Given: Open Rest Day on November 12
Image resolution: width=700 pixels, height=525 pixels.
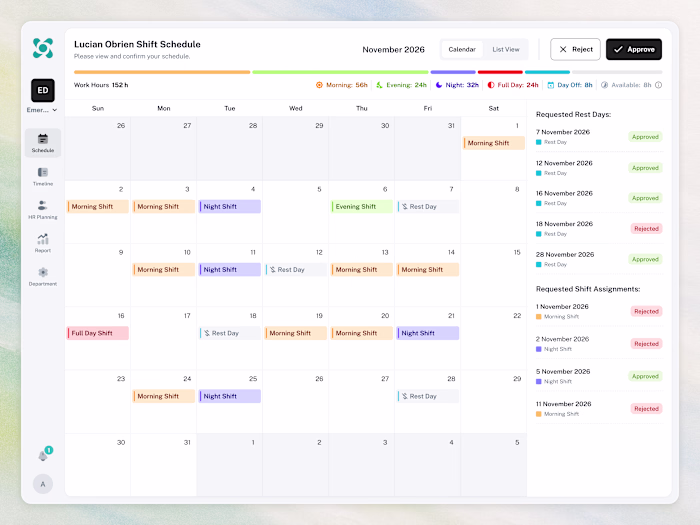Looking at the screenshot, I should (296, 270).
